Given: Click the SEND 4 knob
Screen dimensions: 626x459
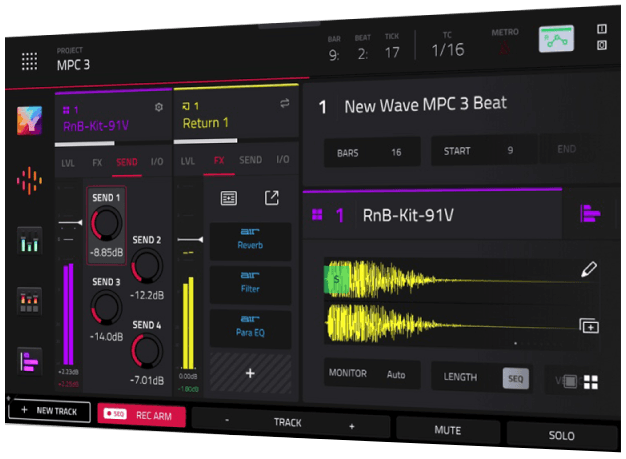Looking at the screenshot, I should tap(147, 351).
